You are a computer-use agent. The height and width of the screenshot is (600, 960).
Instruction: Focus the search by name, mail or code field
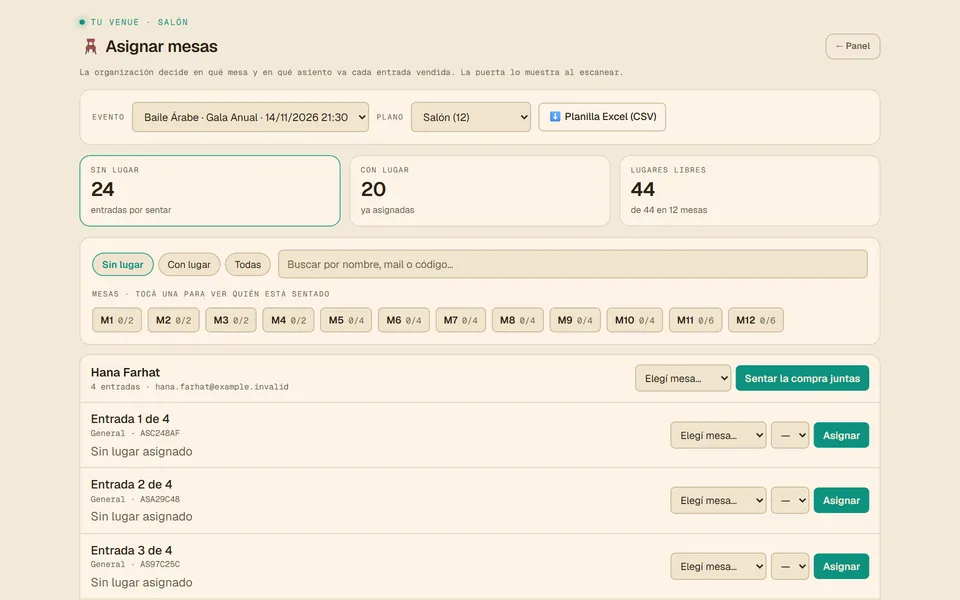[x=572, y=264]
